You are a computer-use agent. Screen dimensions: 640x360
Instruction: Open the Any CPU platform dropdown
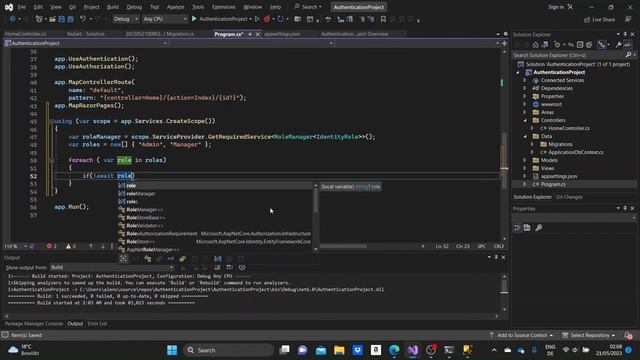click(x=164, y=19)
